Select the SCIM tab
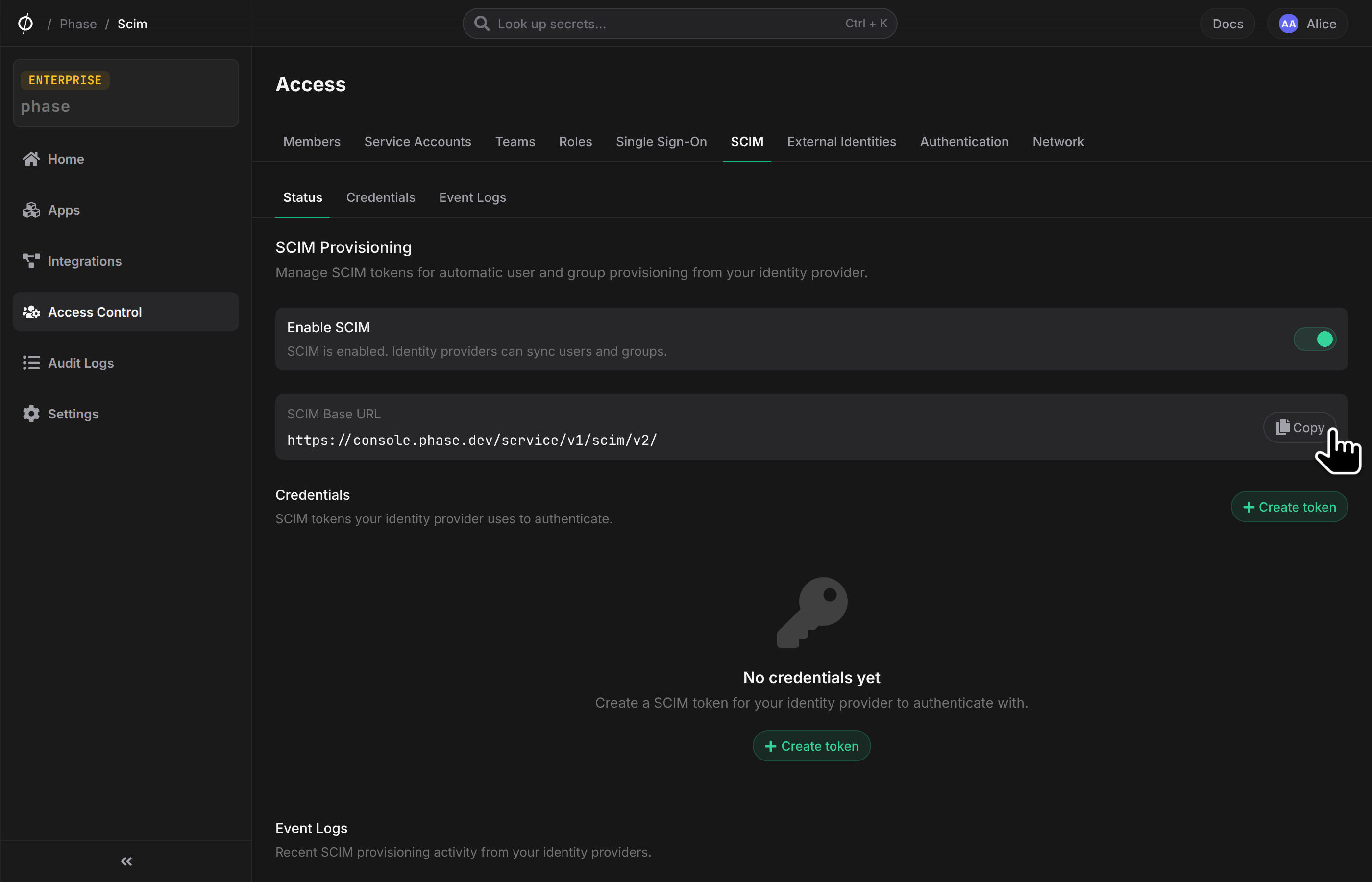The width and height of the screenshot is (1372, 882). click(747, 142)
